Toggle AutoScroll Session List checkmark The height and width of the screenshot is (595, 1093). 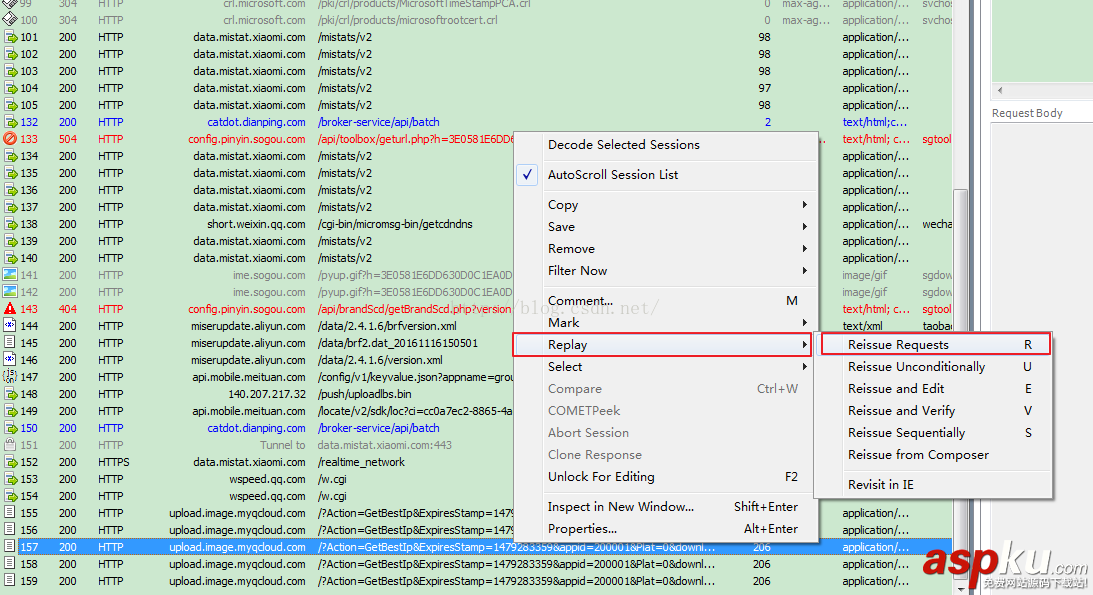click(x=528, y=175)
